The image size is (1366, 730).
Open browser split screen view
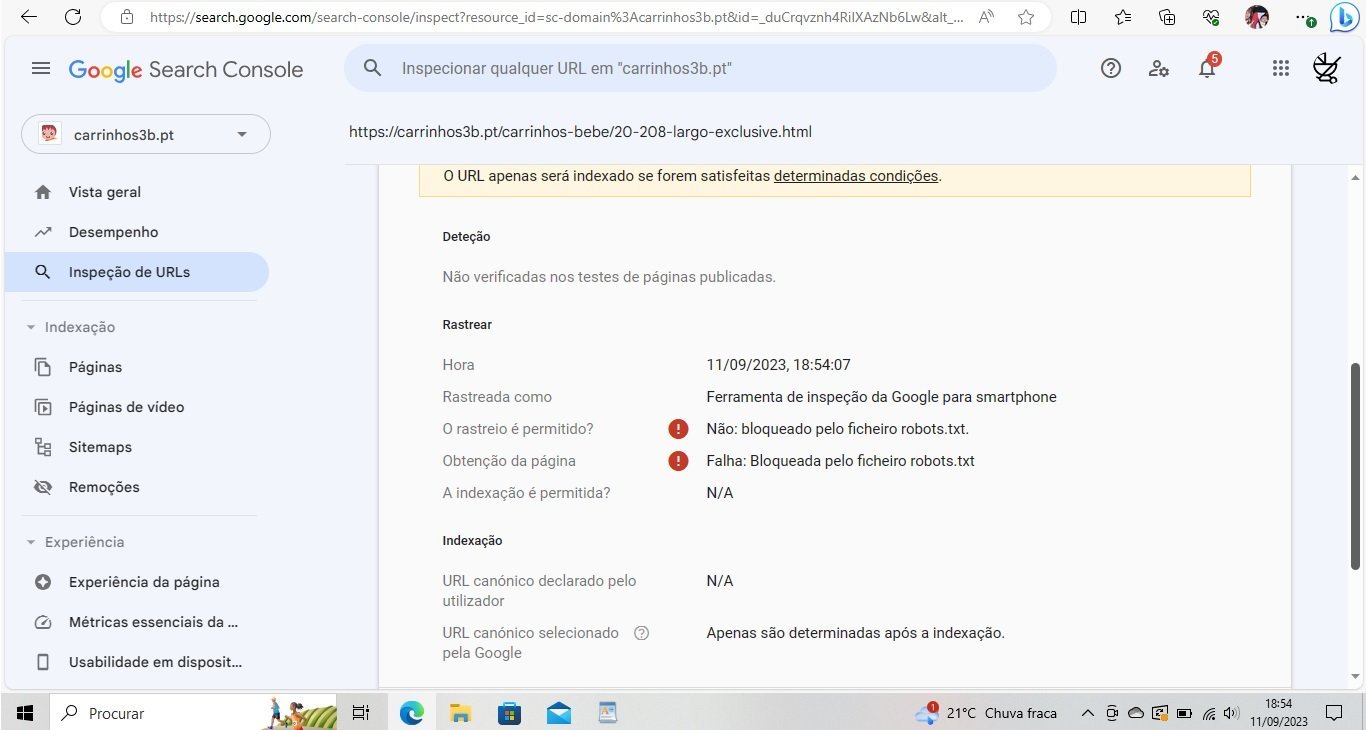pyautogui.click(x=1079, y=17)
